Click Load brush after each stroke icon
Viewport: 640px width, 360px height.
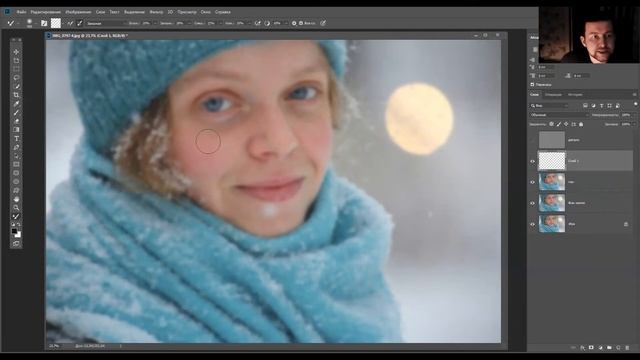(70, 23)
